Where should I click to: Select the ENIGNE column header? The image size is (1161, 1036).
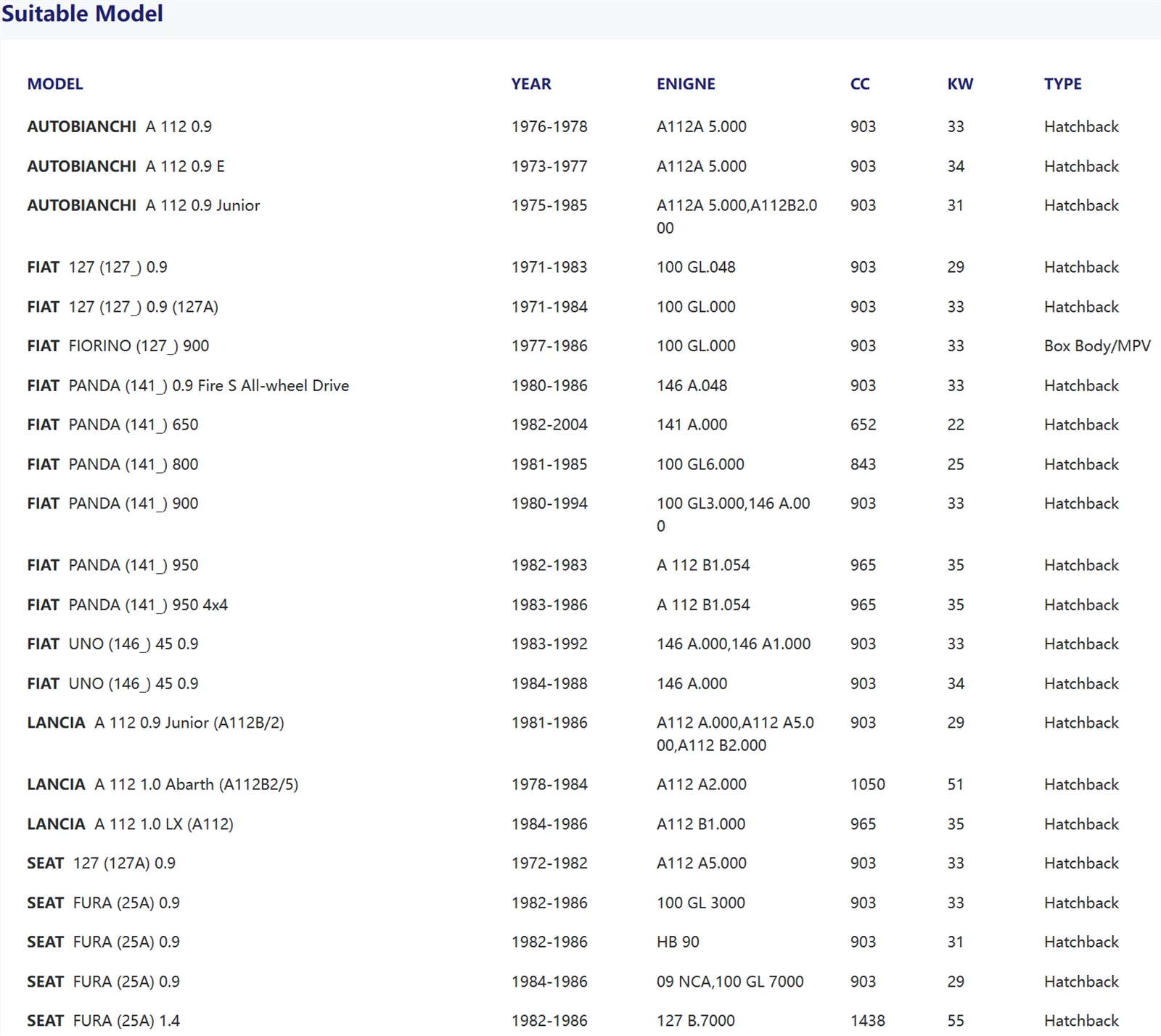point(686,84)
